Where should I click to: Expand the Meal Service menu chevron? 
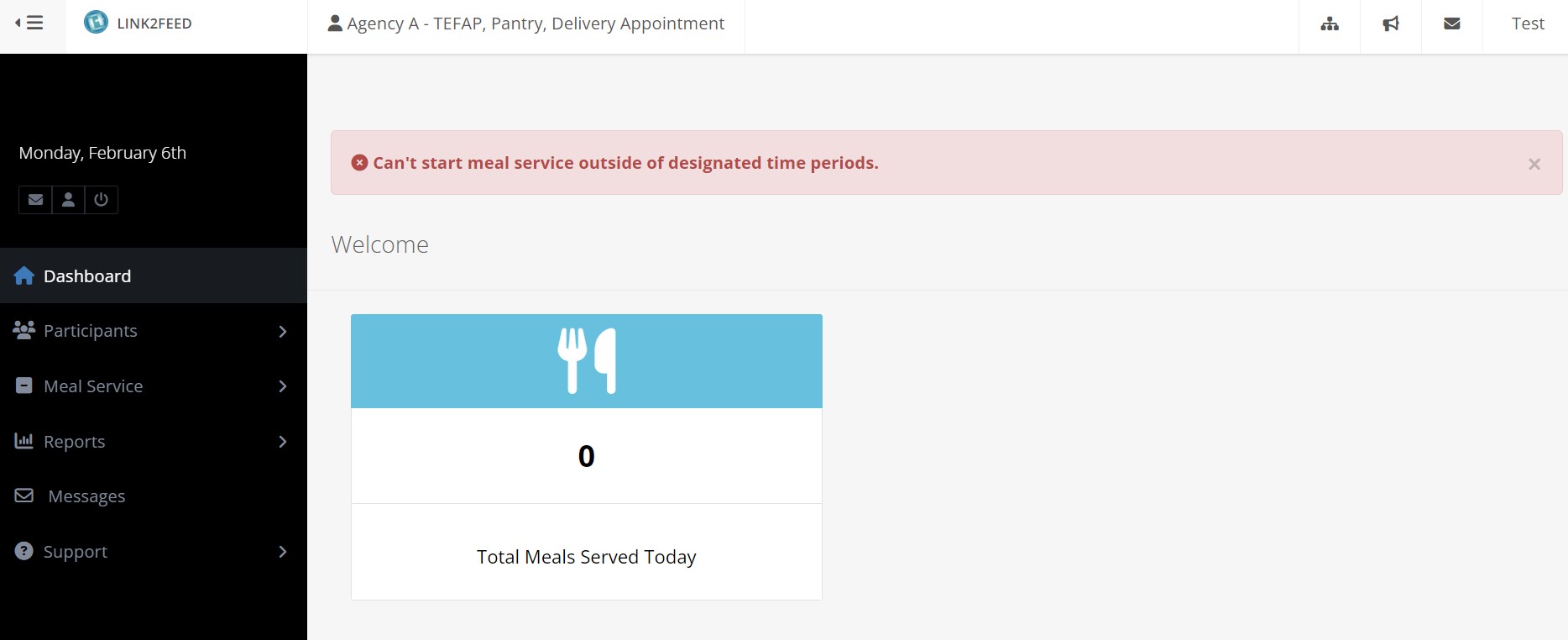point(283,386)
